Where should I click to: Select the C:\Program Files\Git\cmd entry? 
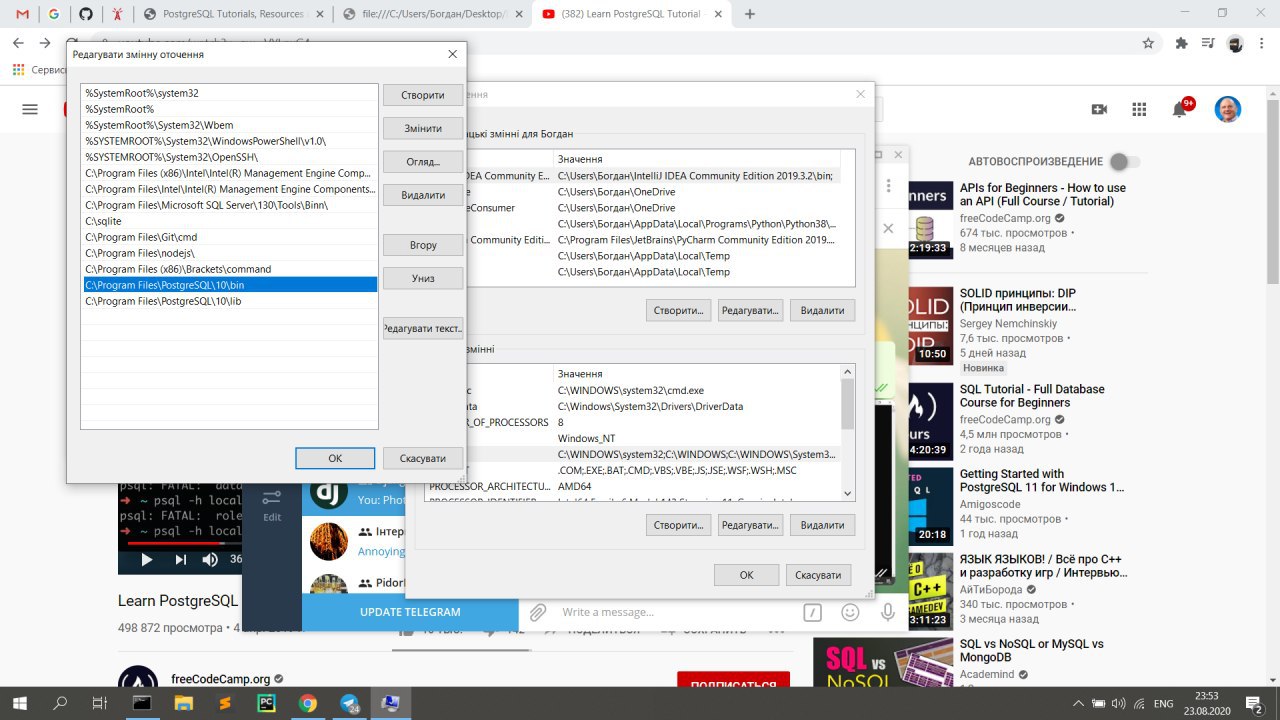point(230,237)
